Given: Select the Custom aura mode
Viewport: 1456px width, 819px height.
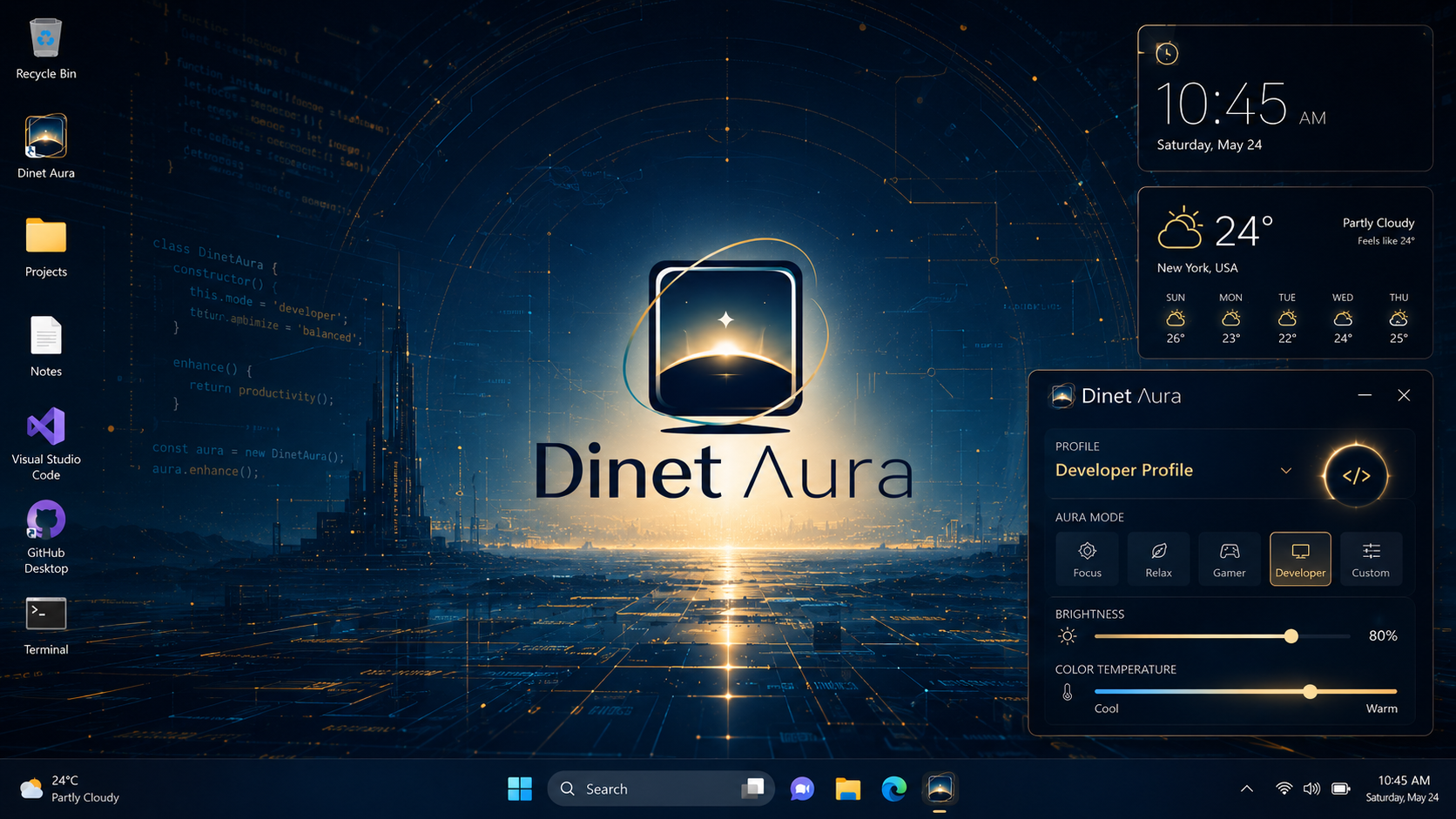Looking at the screenshot, I should [1371, 559].
